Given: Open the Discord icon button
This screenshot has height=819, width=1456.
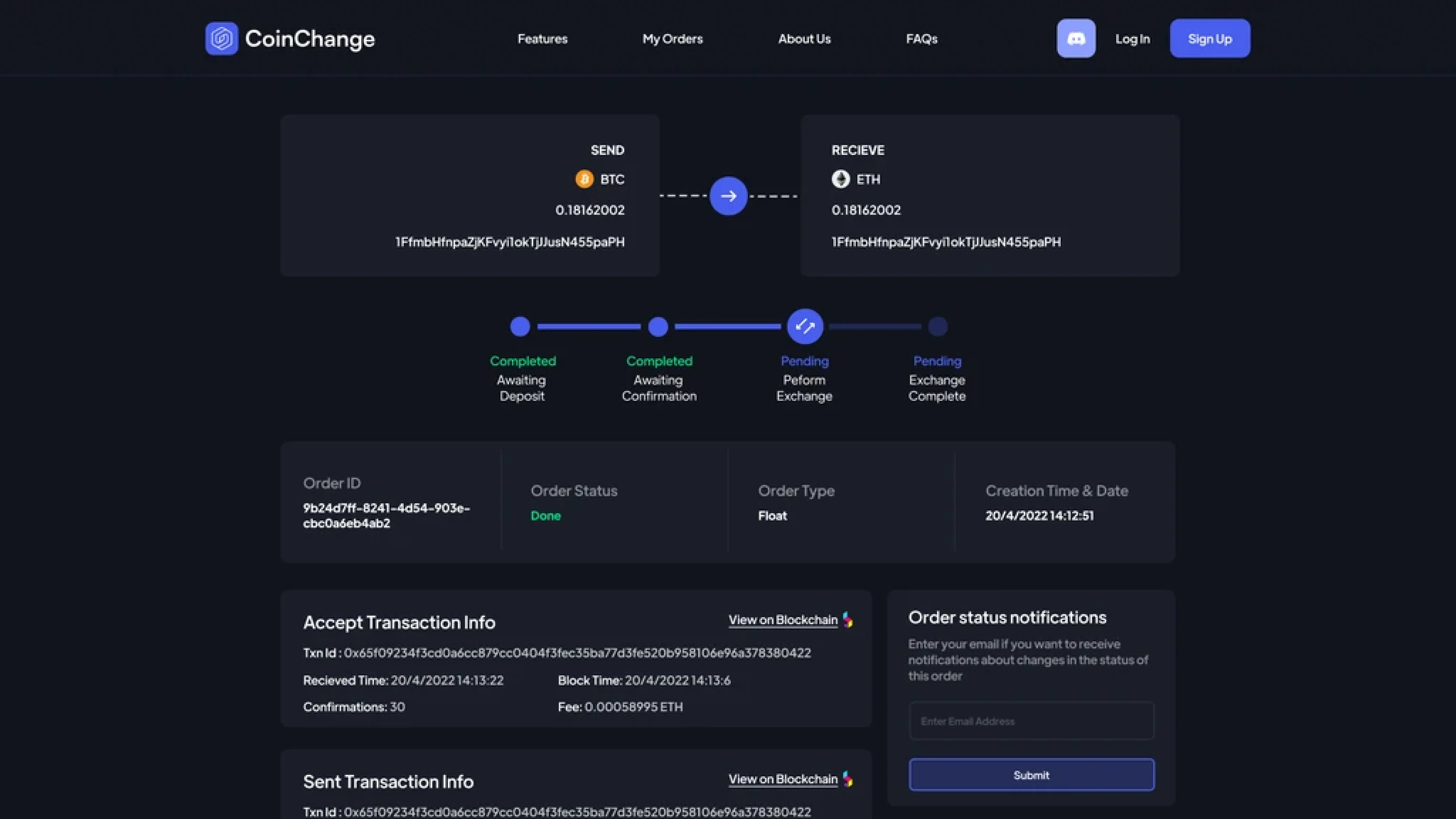Looking at the screenshot, I should [x=1076, y=38].
